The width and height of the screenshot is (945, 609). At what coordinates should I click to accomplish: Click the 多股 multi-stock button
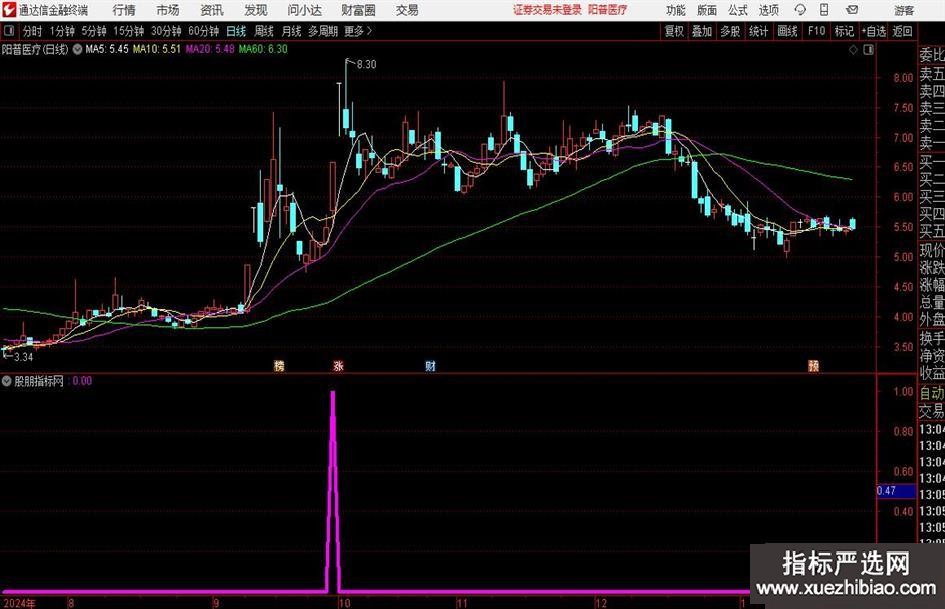coord(730,31)
